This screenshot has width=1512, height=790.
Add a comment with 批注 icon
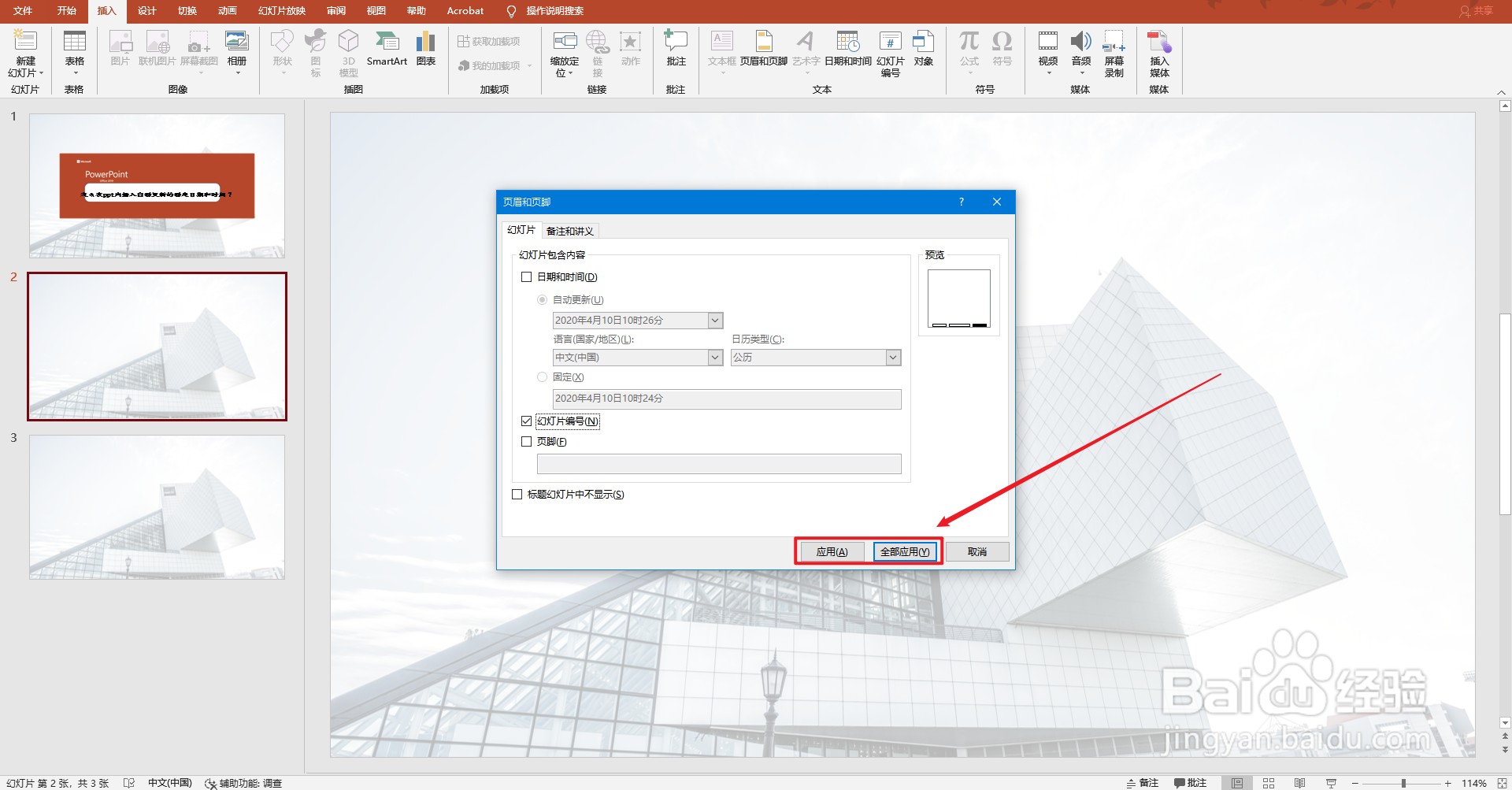tap(676, 49)
